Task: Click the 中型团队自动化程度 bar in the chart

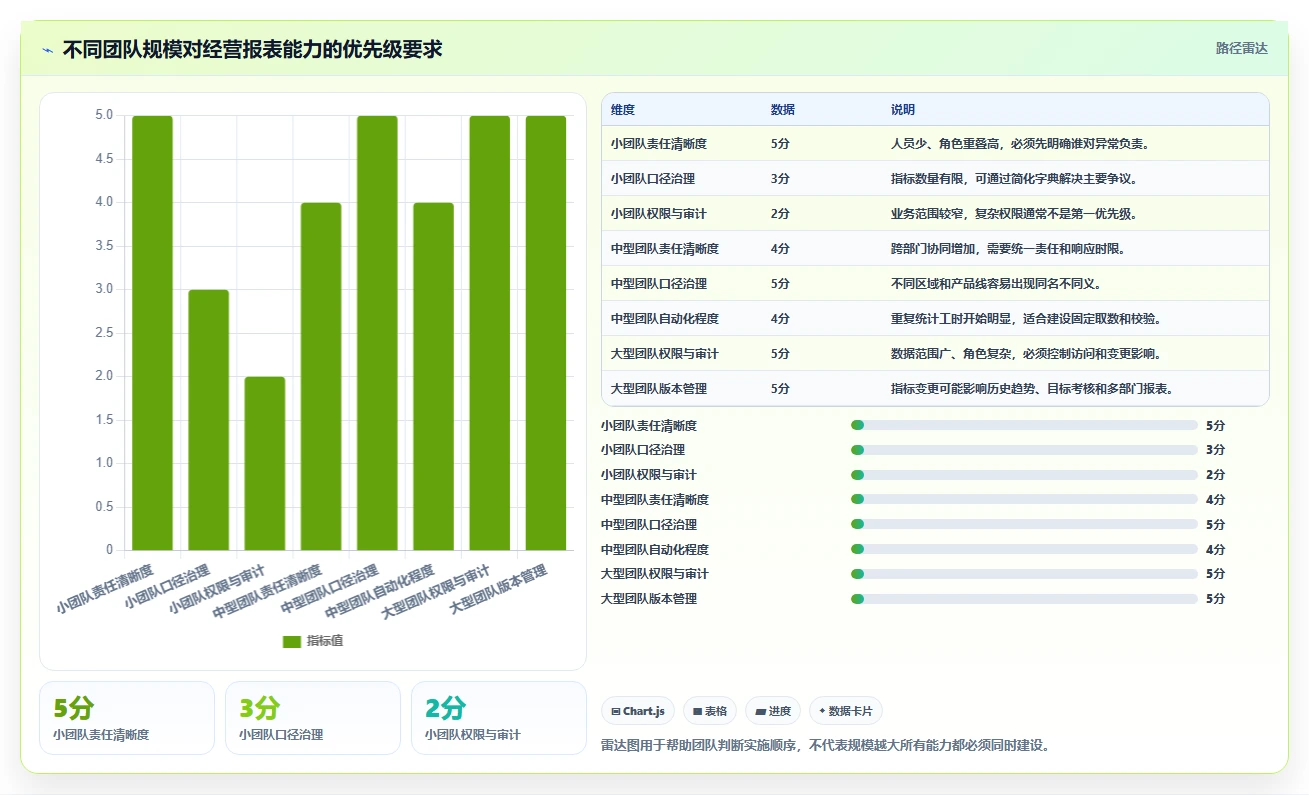Action: point(433,376)
